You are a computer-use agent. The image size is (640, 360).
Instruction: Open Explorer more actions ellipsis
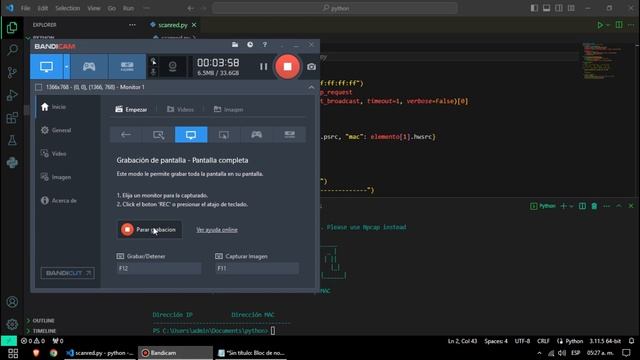(x=132, y=25)
